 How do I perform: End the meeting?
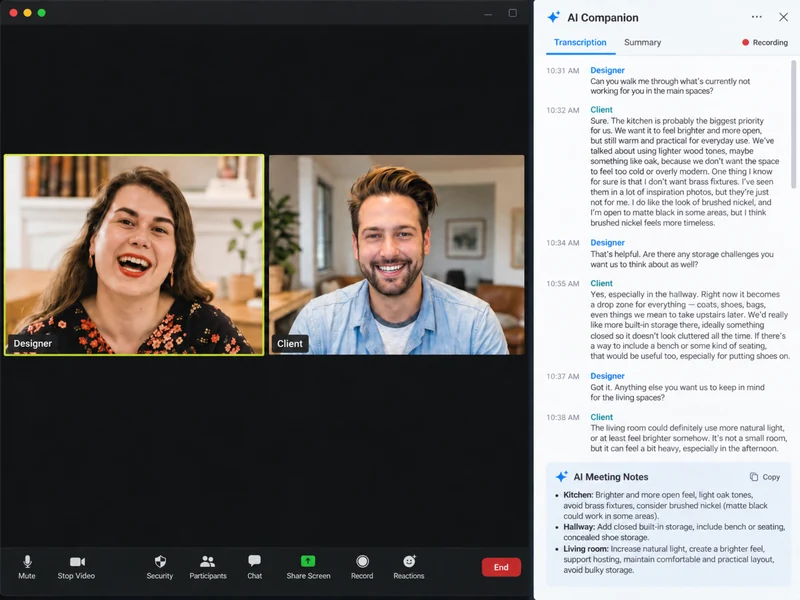click(x=501, y=567)
